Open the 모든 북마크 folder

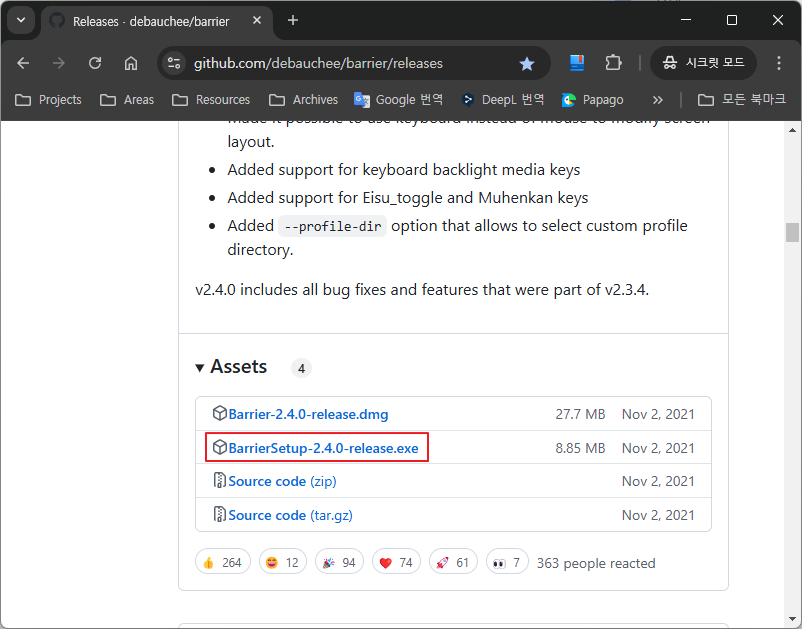click(x=742, y=100)
